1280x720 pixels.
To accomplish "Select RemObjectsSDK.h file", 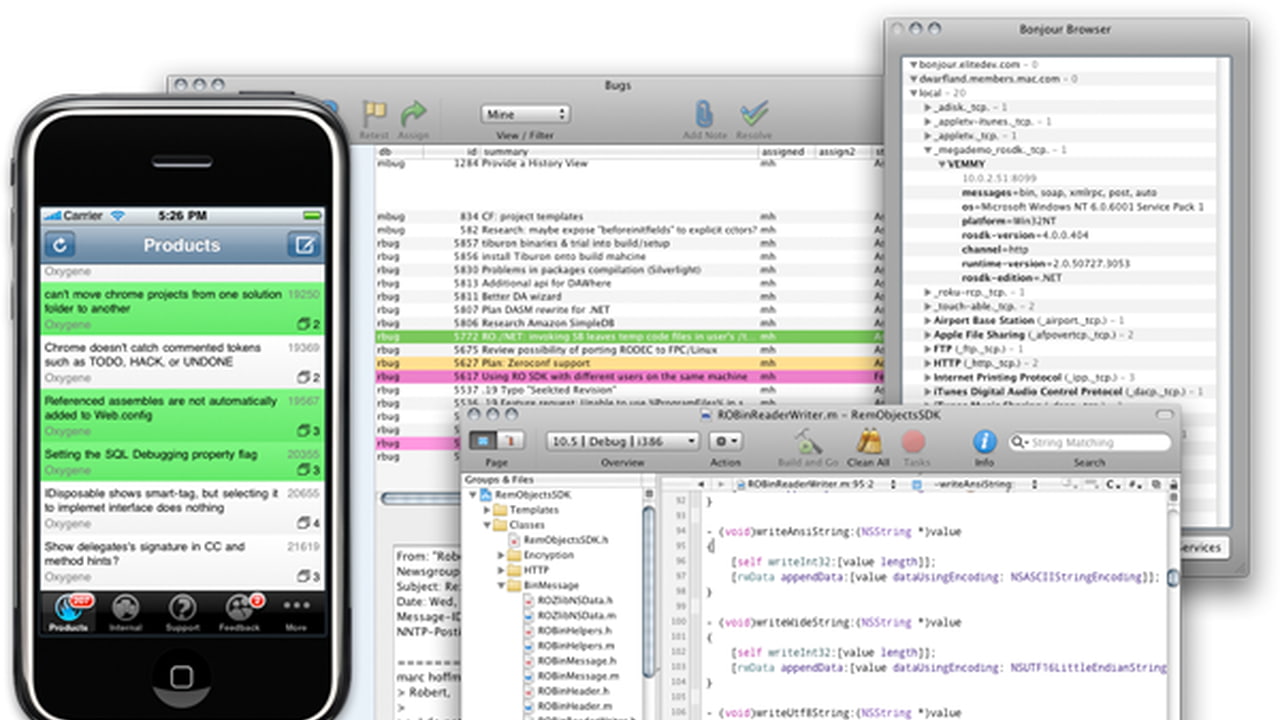I will click(x=566, y=540).
